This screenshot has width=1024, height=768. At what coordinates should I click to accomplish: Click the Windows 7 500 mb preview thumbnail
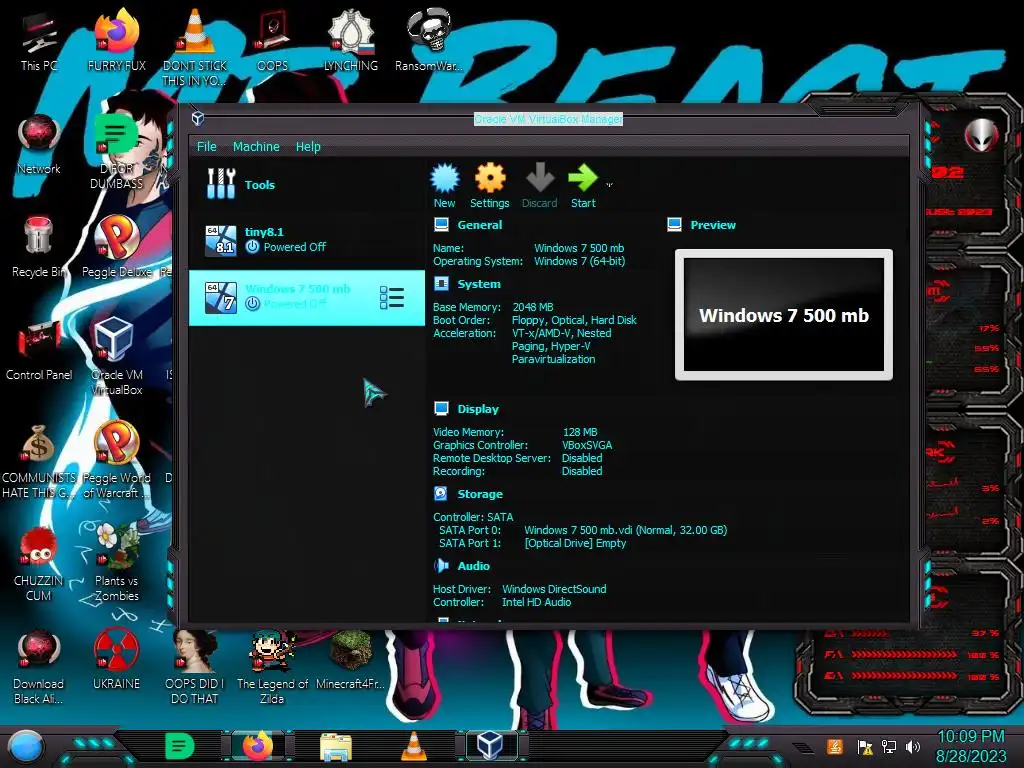(x=784, y=314)
